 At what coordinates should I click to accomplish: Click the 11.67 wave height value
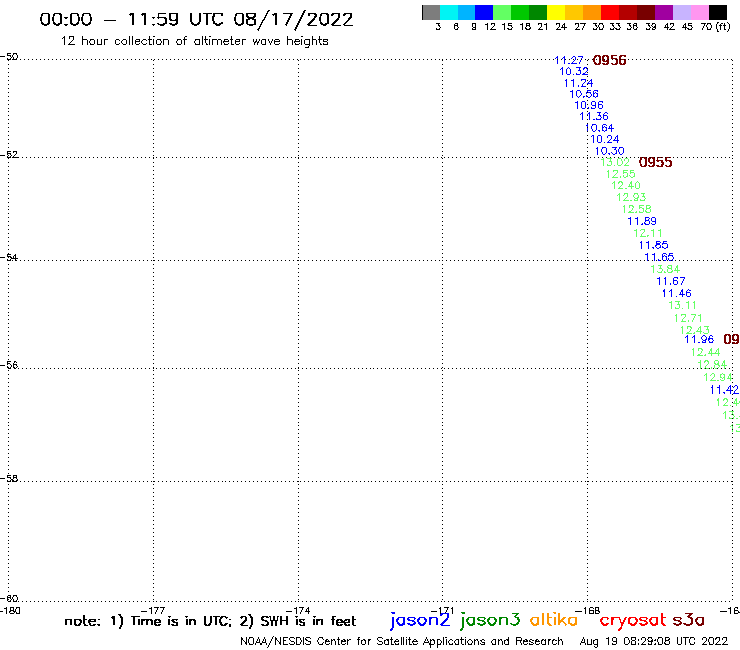(671, 281)
